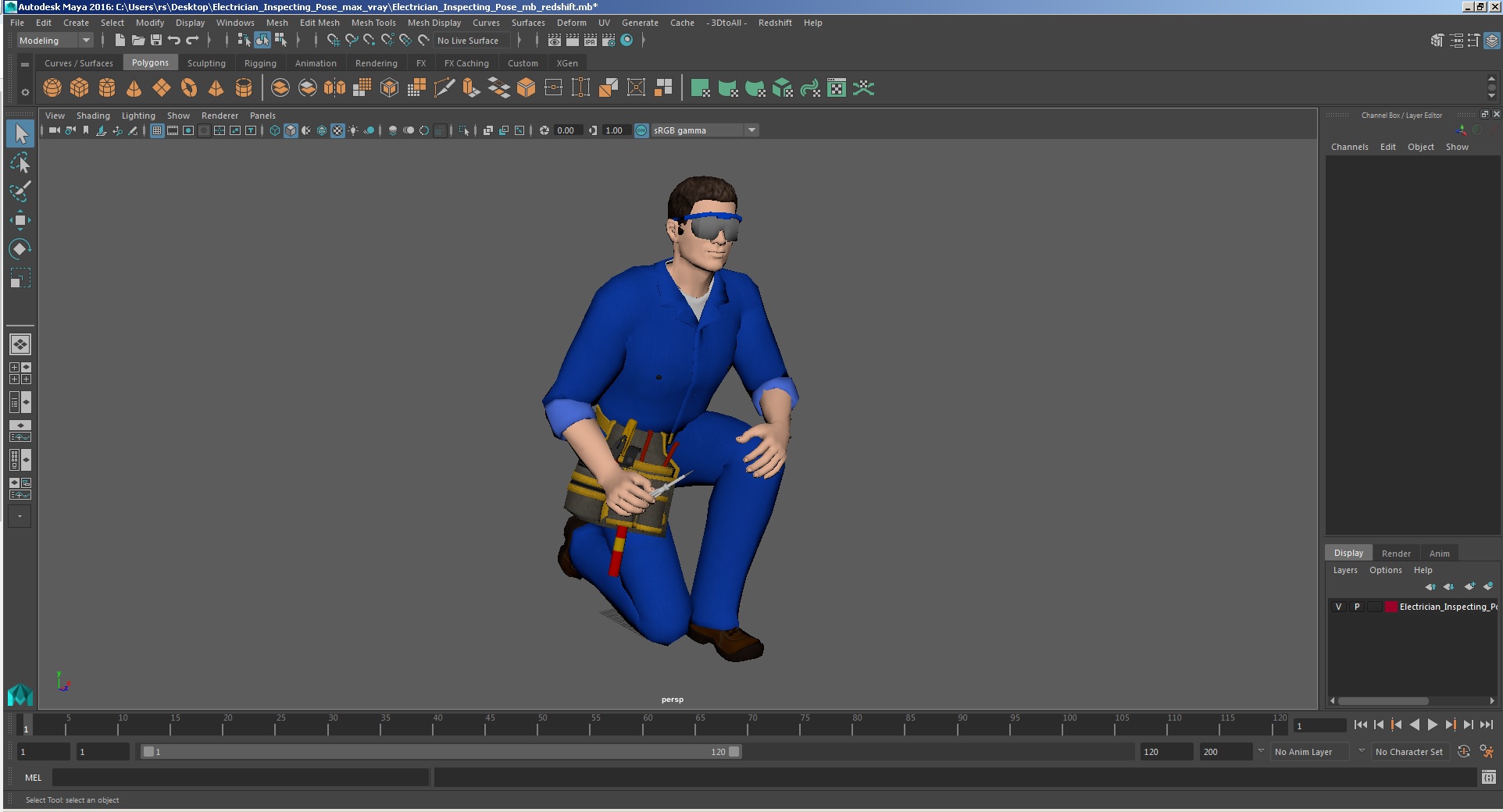Open the Redshift menu
The height and width of the screenshot is (812, 1503).
(x=775, y=23)
